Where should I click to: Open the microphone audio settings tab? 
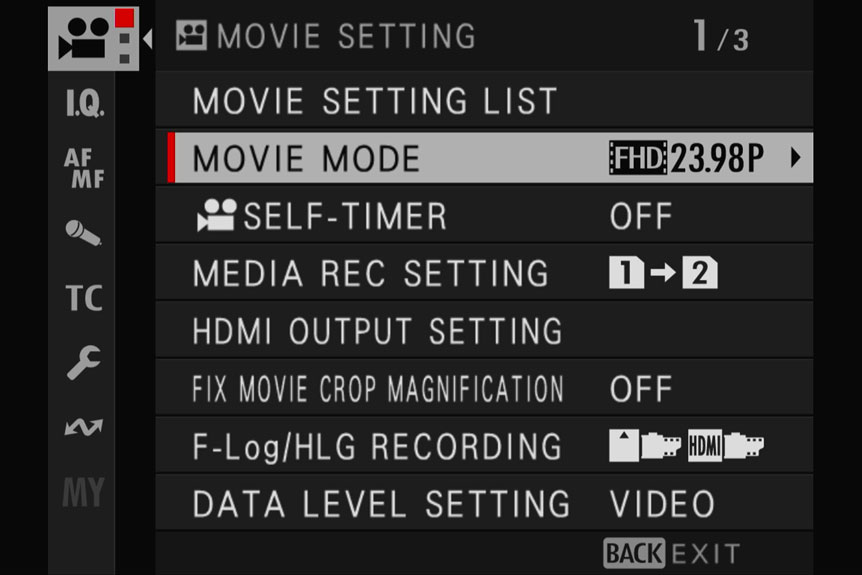[x=83, y=233]
